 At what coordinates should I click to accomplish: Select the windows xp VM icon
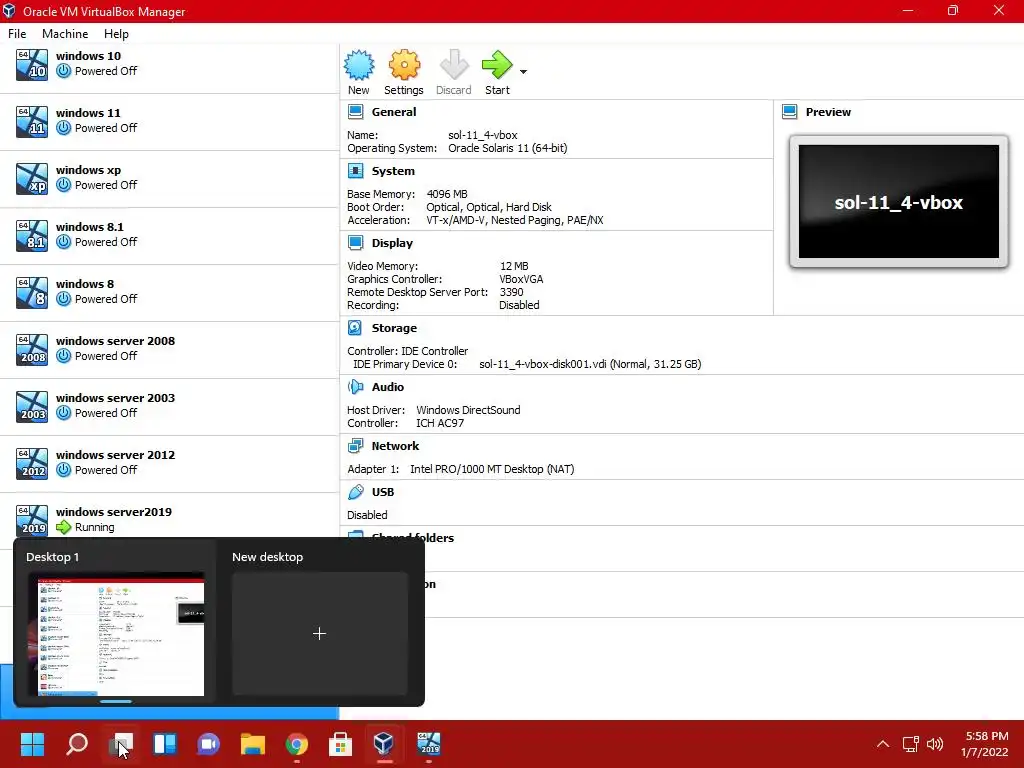click(x=31, y=178)
